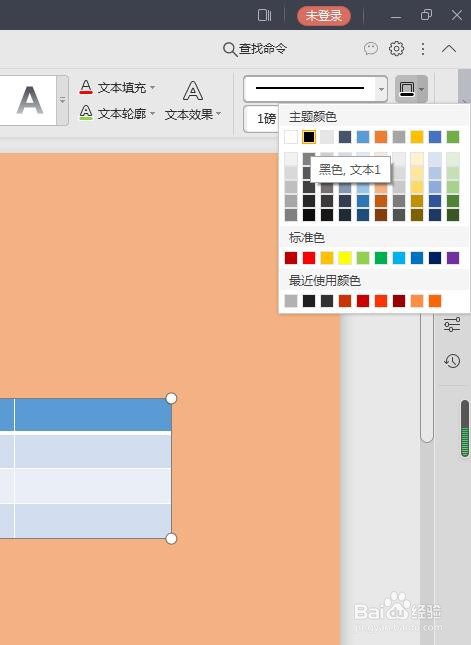Open the 文本轮廓 dropdown arrow
Viewport: 471px width, 645px height.
pos(152,113)
